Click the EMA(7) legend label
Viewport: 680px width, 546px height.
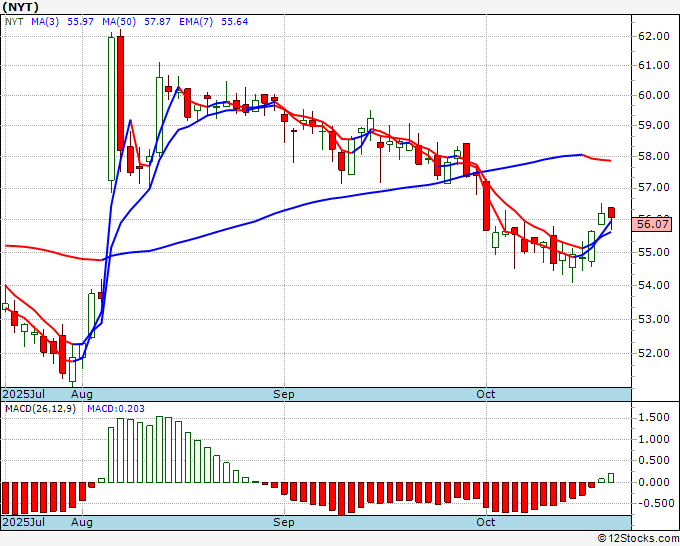196,22
